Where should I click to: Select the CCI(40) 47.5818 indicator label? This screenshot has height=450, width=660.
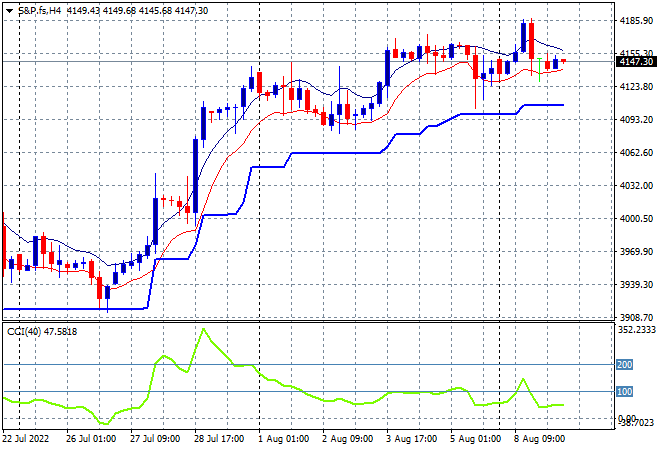point(42,332)
